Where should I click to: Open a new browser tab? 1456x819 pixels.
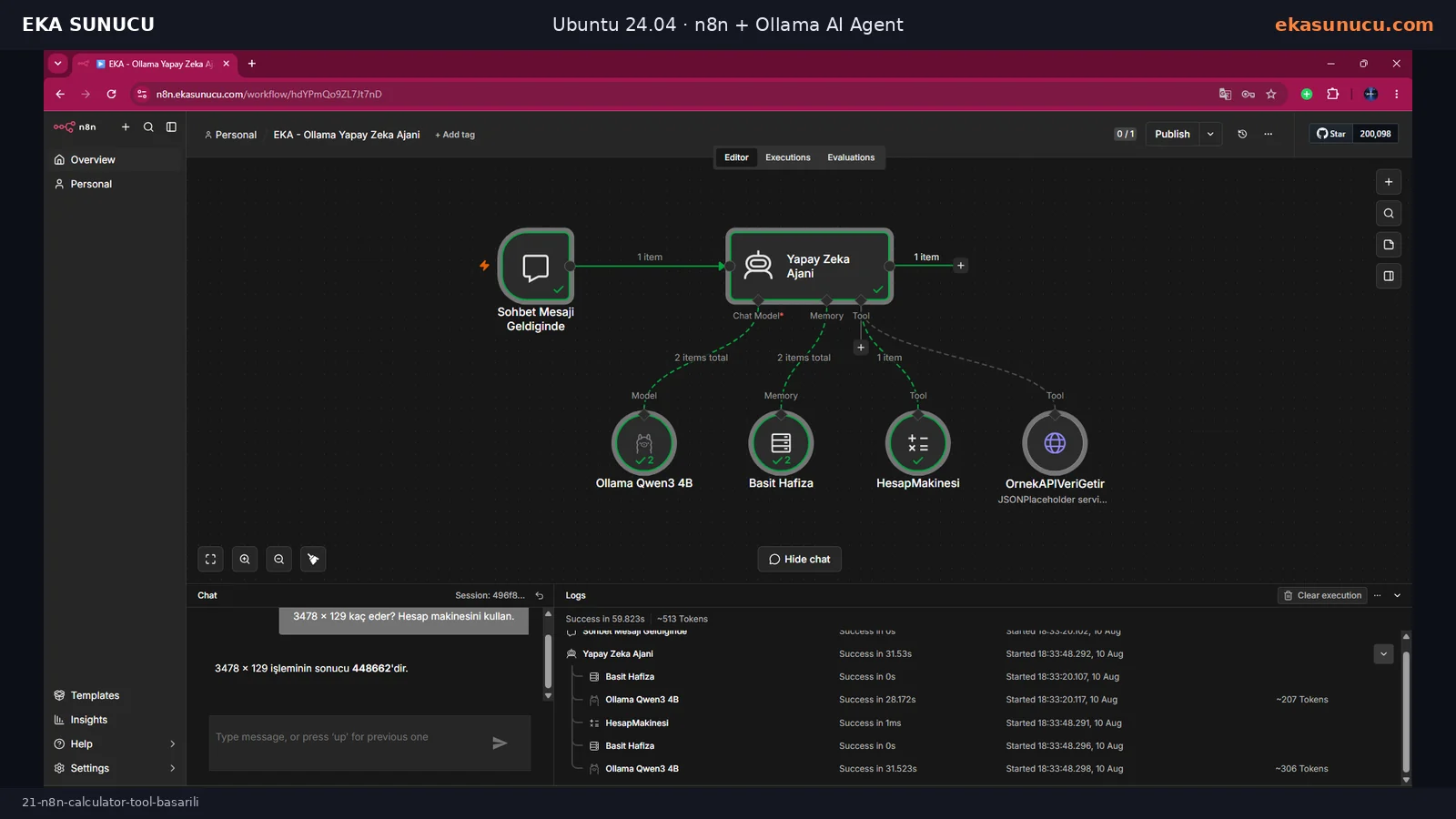tap(252, 64)
